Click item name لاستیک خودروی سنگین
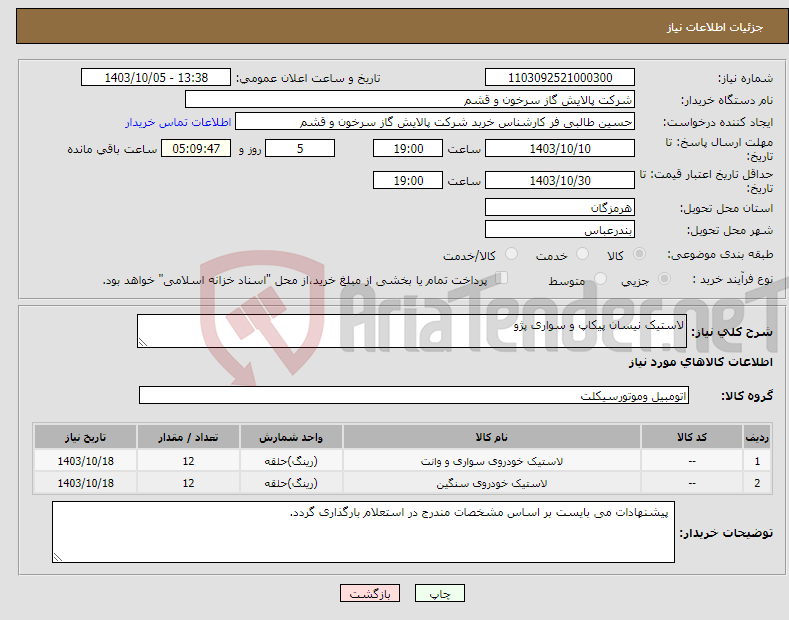 [x=492, y=483]
